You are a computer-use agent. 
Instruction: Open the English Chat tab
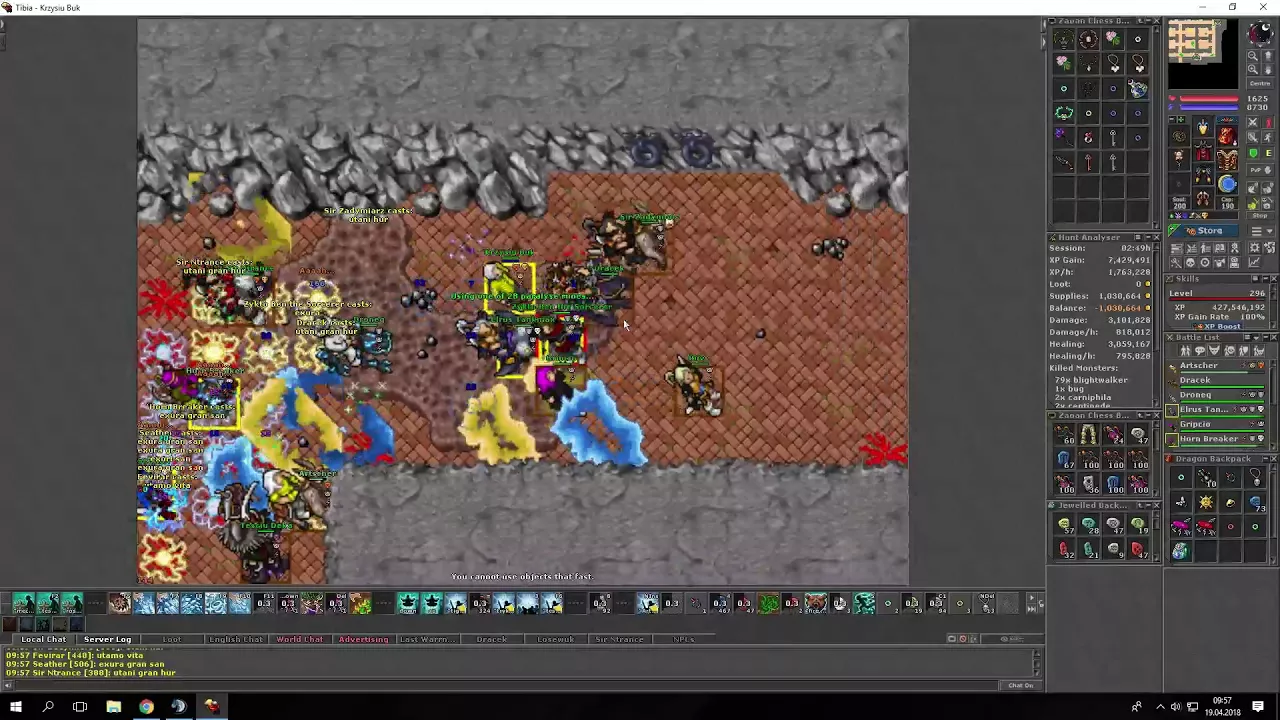(x=236, y=639)
